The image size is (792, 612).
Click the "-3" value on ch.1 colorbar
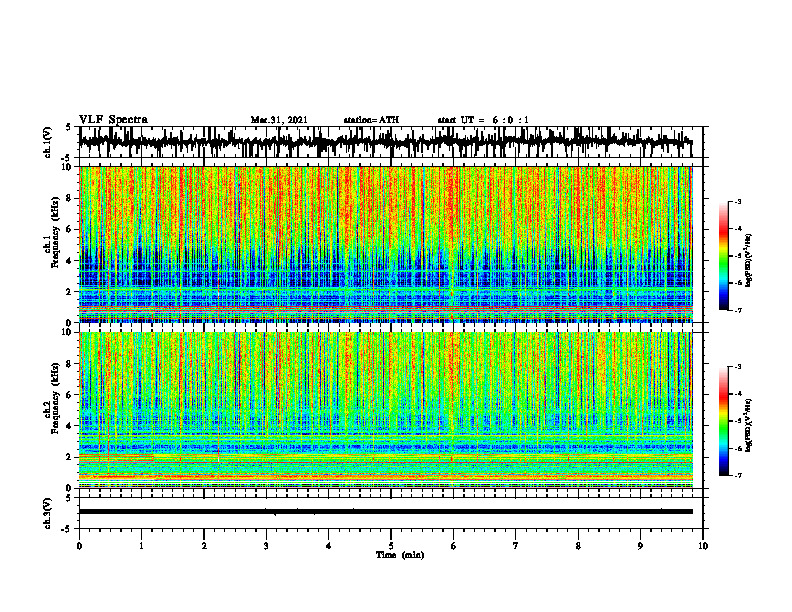click(738, 201)
